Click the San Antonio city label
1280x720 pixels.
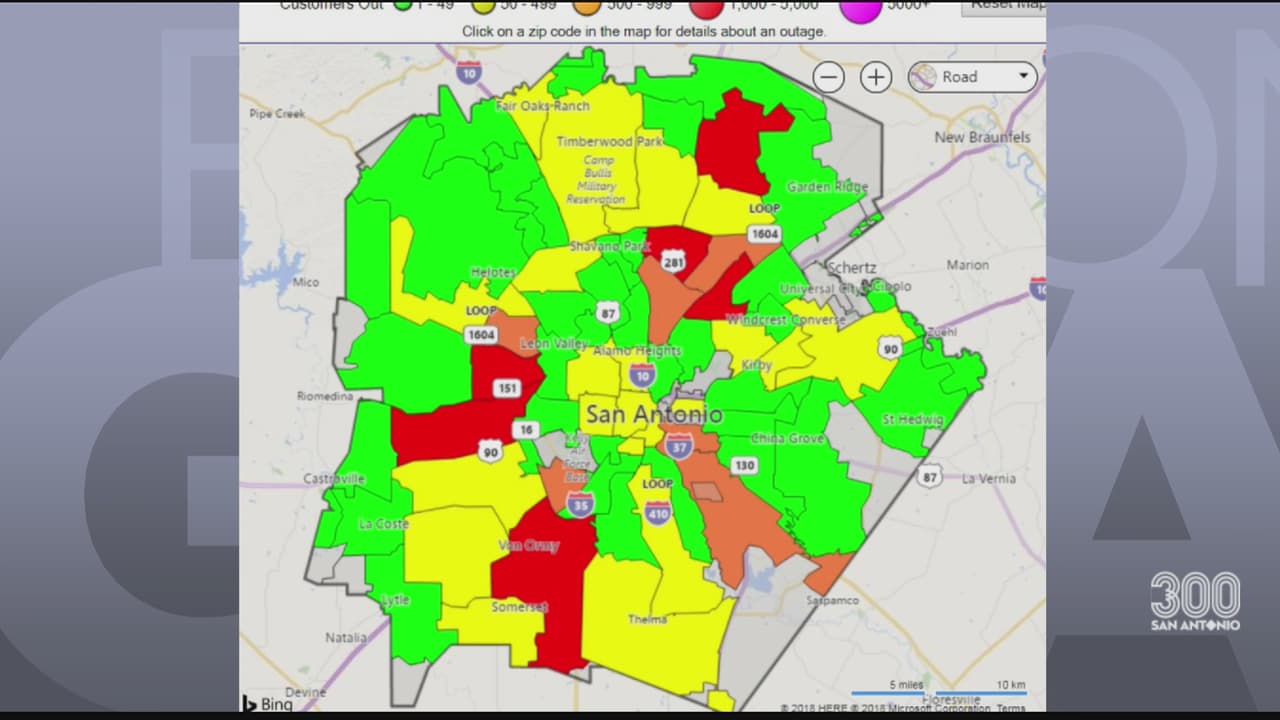(x=653, y=414)
